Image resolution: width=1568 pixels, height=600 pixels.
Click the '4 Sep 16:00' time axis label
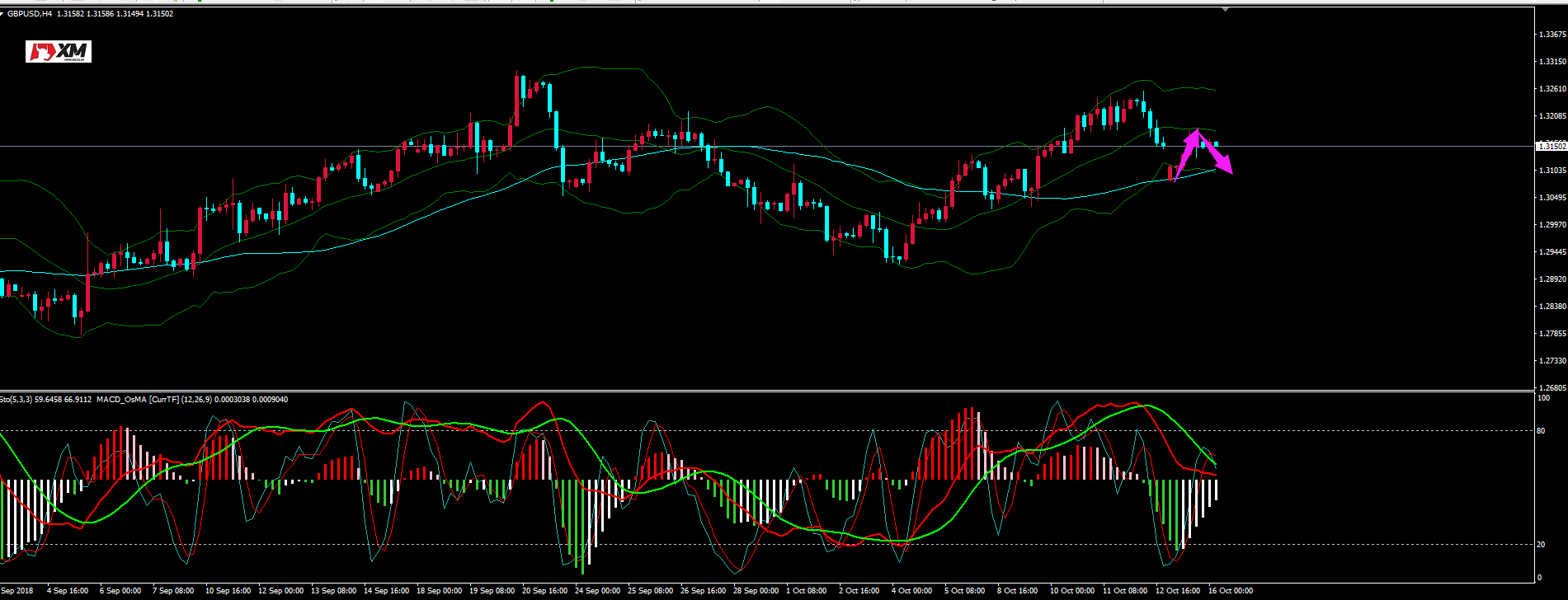68,591
